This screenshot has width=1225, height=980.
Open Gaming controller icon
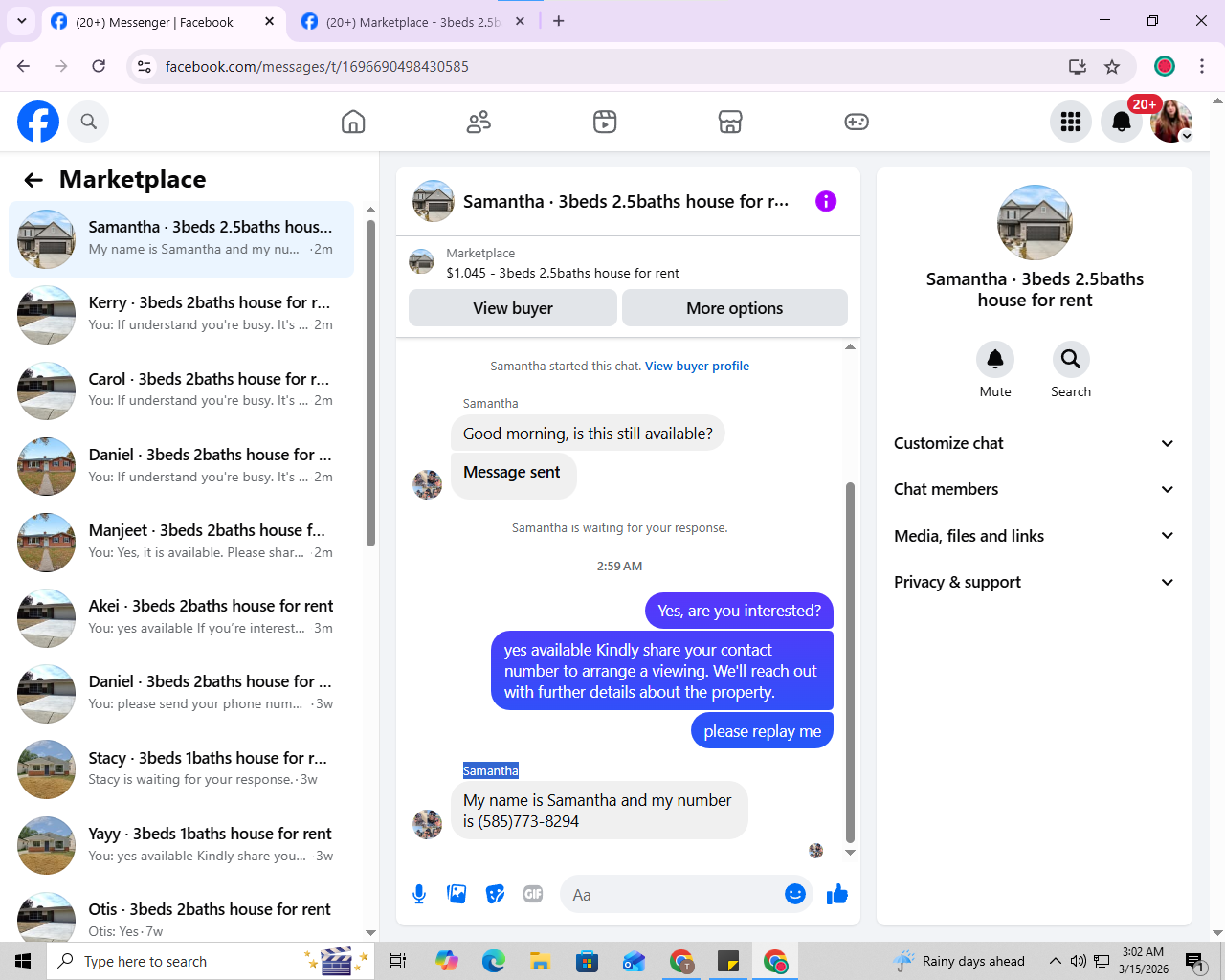tap(857, 122)
